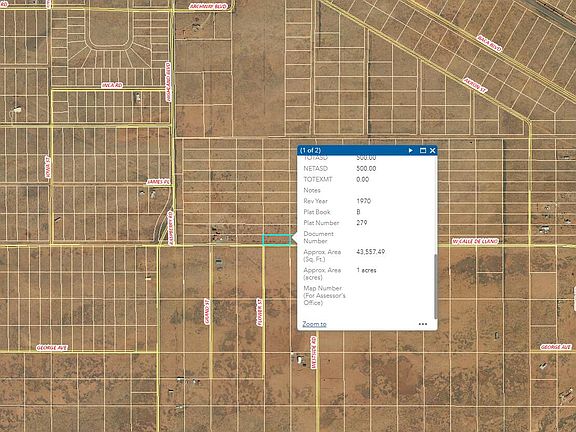The height and width of the screenshot is (432, 576).
Task: Click the Inca Rd street label
Action: (112, 85)
